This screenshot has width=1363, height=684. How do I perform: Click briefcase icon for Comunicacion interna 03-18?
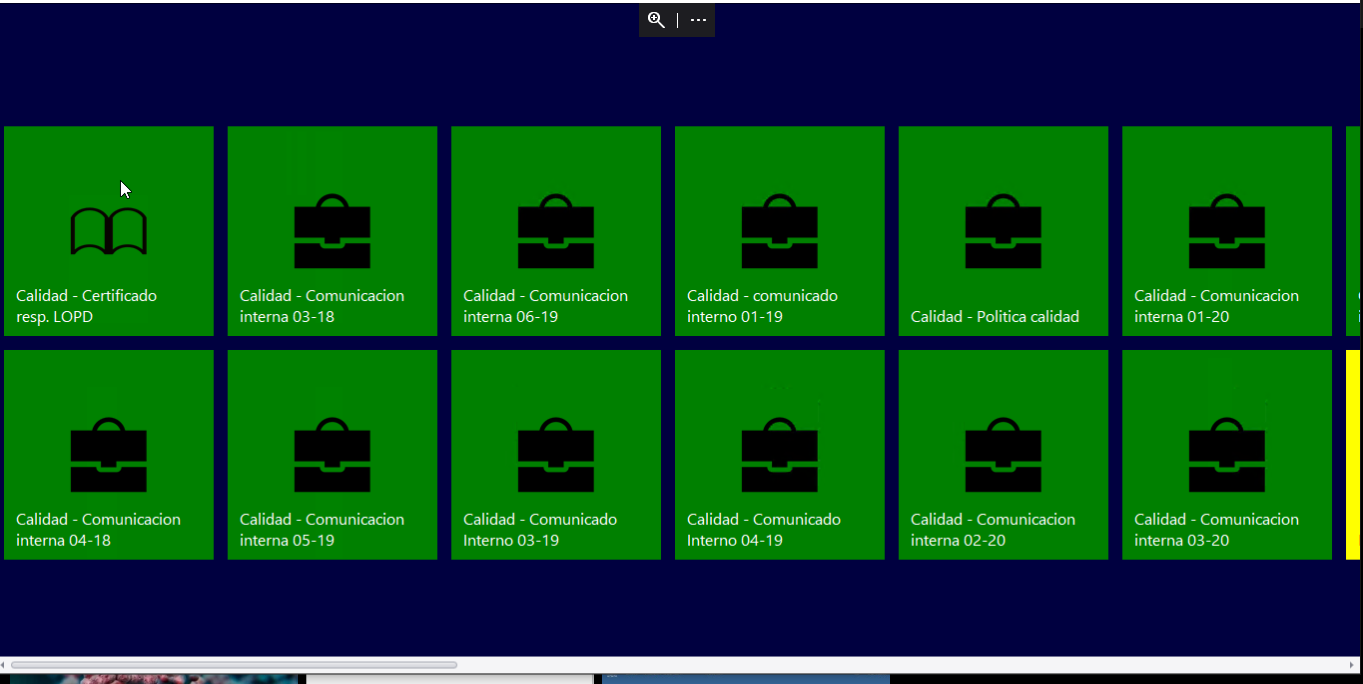click(332, 232)
